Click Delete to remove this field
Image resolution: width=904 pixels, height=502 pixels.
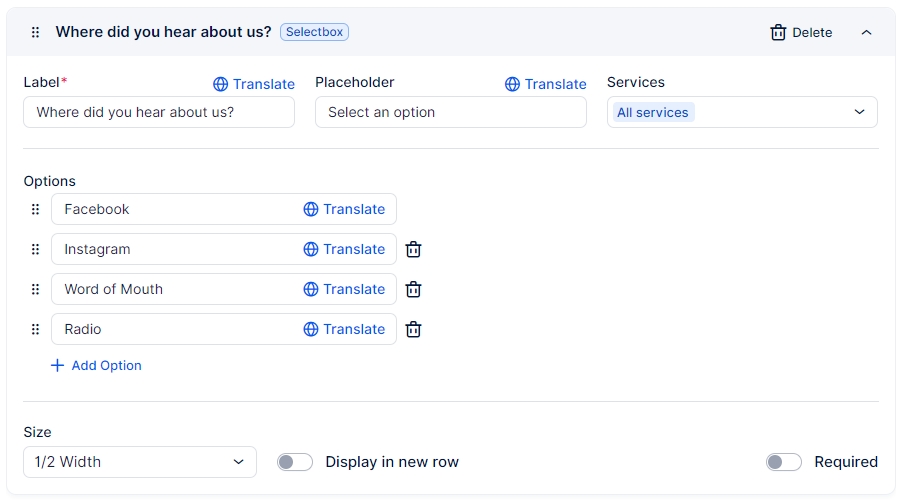(x=801, y=32)
